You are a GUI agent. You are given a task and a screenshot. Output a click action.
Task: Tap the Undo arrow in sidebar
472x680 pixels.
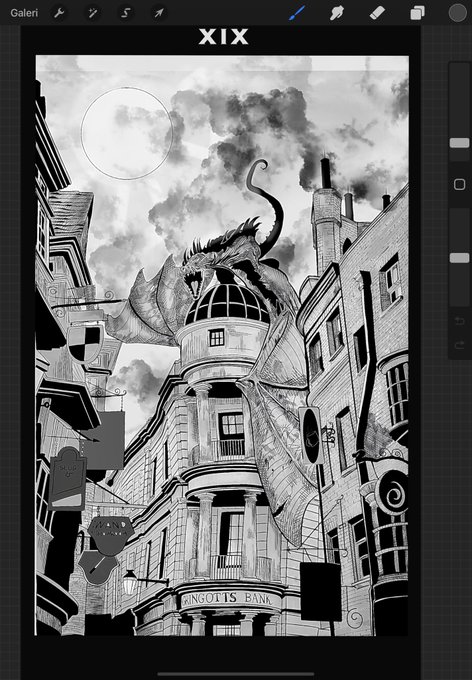[459, 321]
